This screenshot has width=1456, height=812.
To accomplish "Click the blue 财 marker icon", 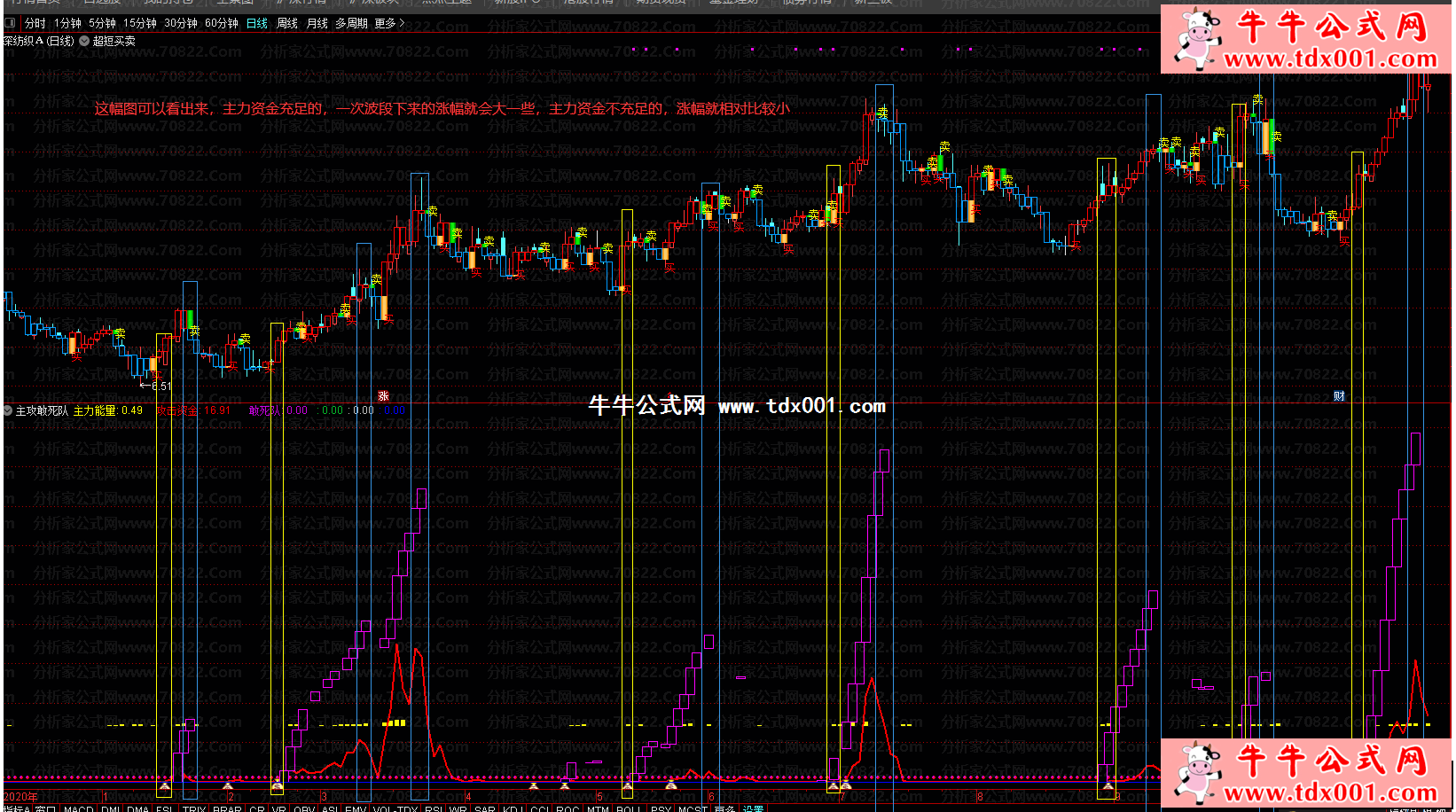I will (1339, 396).
